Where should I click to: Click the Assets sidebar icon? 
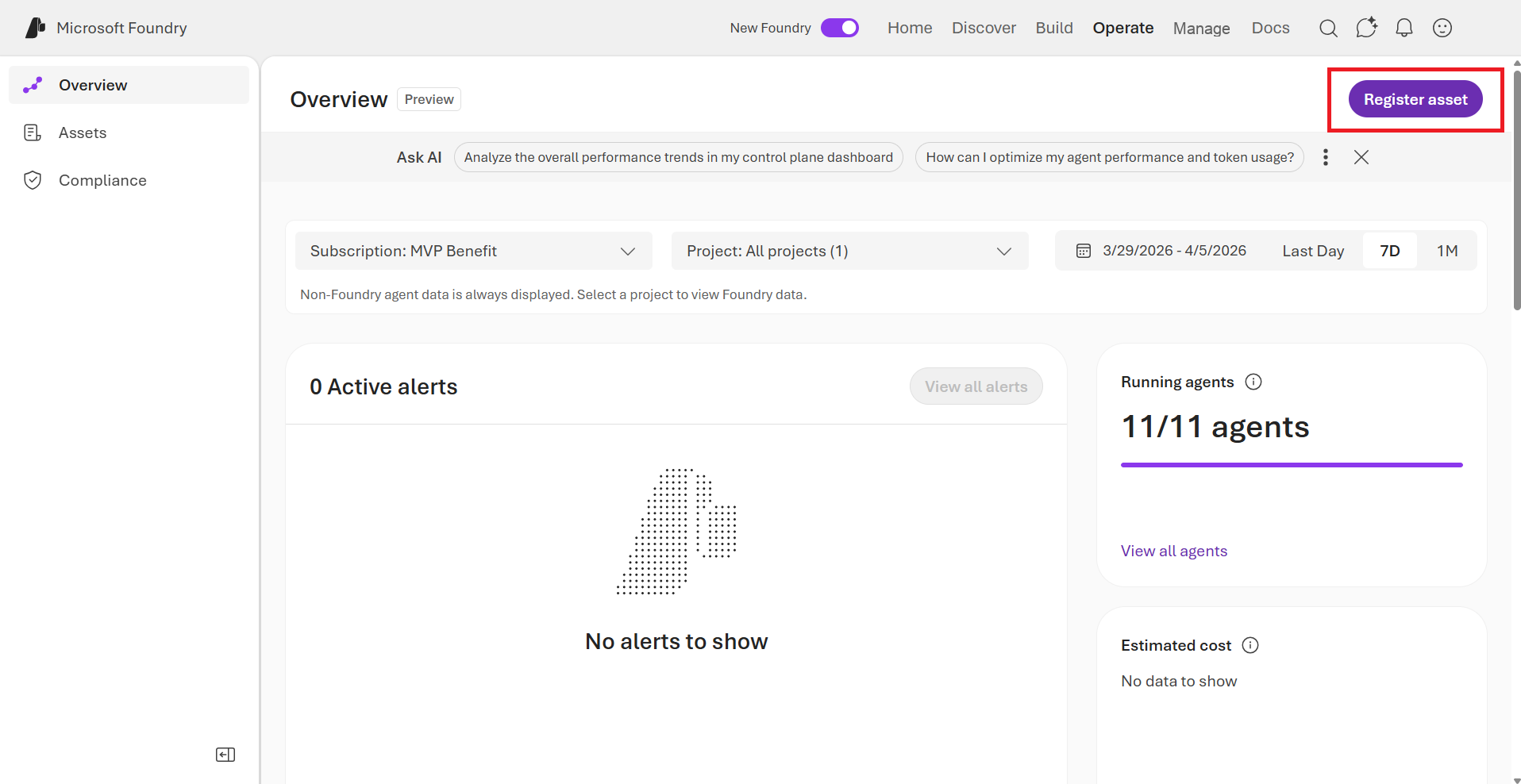click(33, 133)
